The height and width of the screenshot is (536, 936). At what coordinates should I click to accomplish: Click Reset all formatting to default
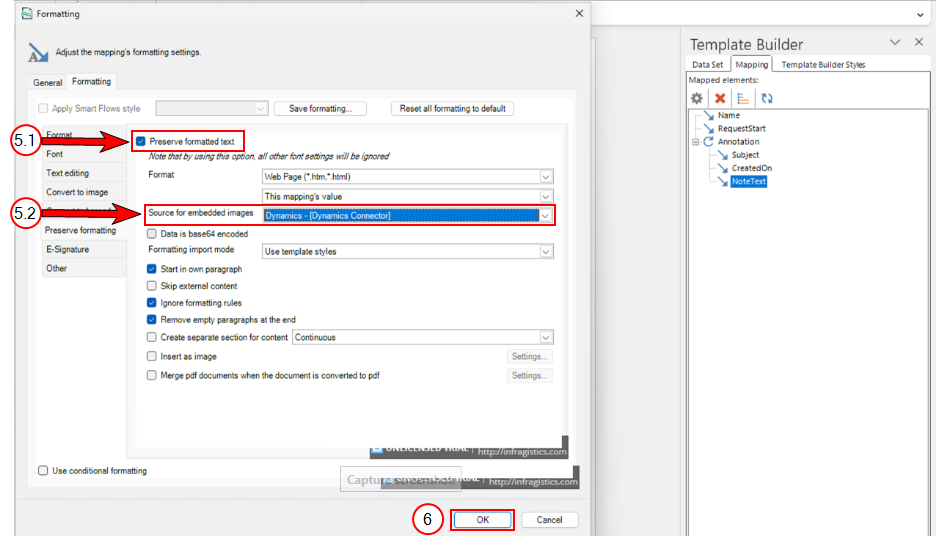click(452, 109)
